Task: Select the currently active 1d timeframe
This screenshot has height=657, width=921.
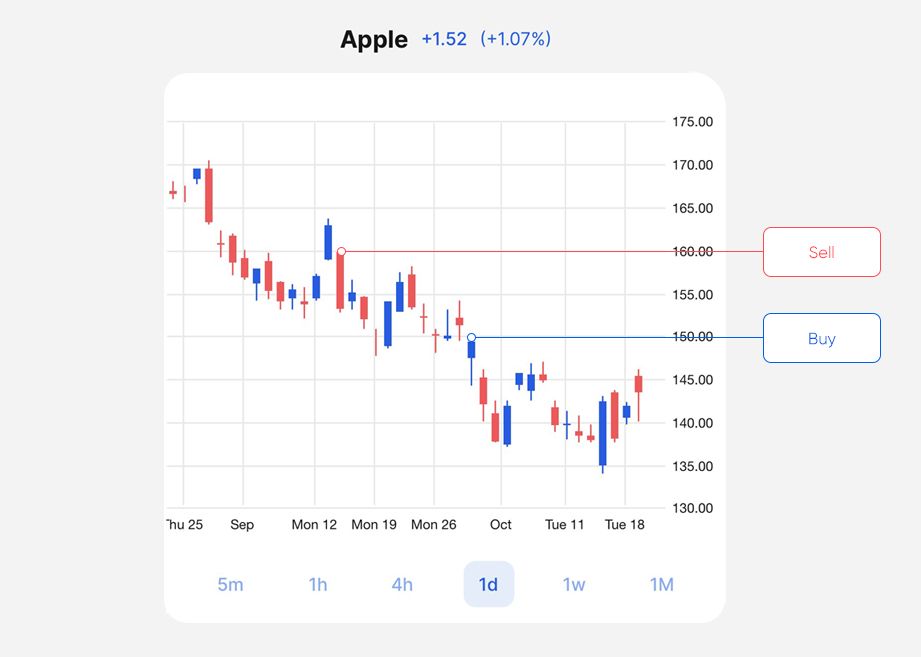Action: tap(488, 584)
